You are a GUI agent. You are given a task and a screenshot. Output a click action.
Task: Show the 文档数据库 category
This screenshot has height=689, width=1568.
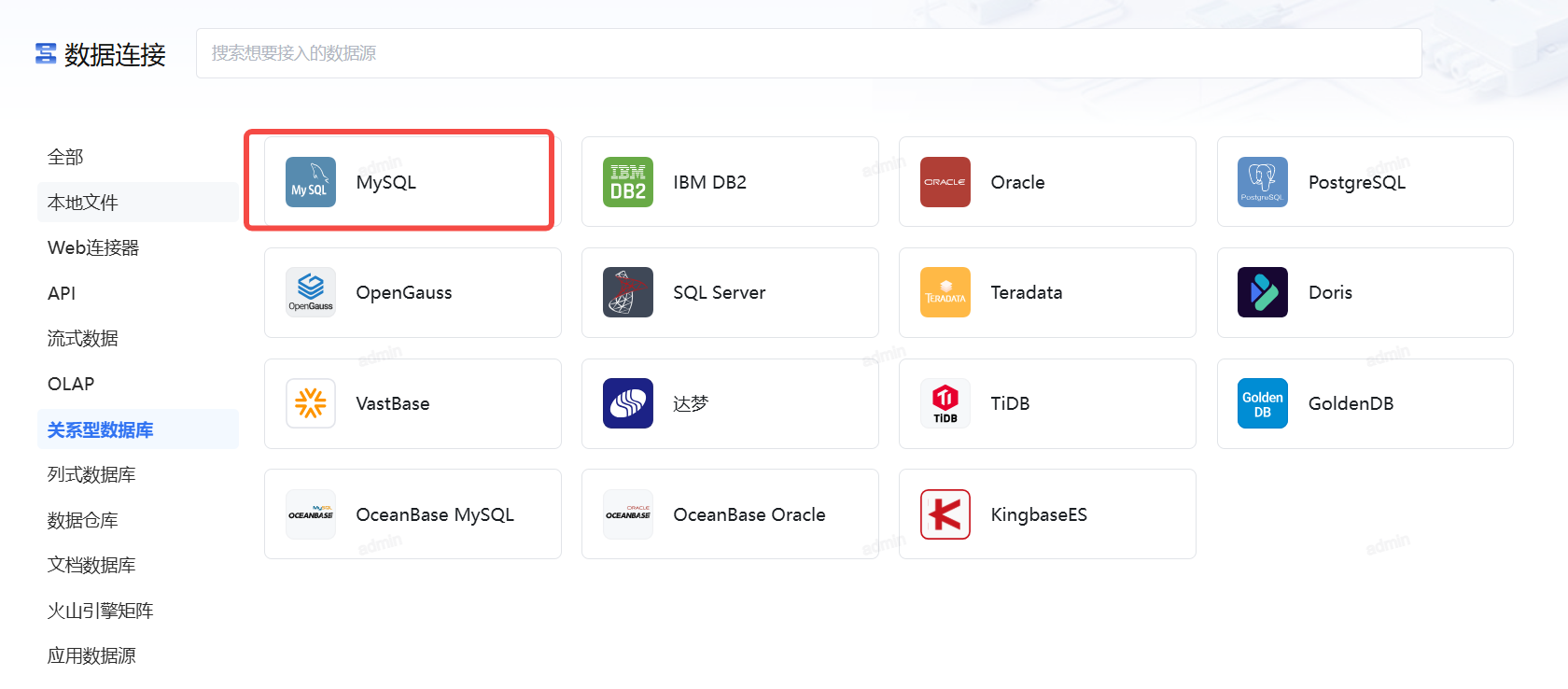tap(138, 565)
